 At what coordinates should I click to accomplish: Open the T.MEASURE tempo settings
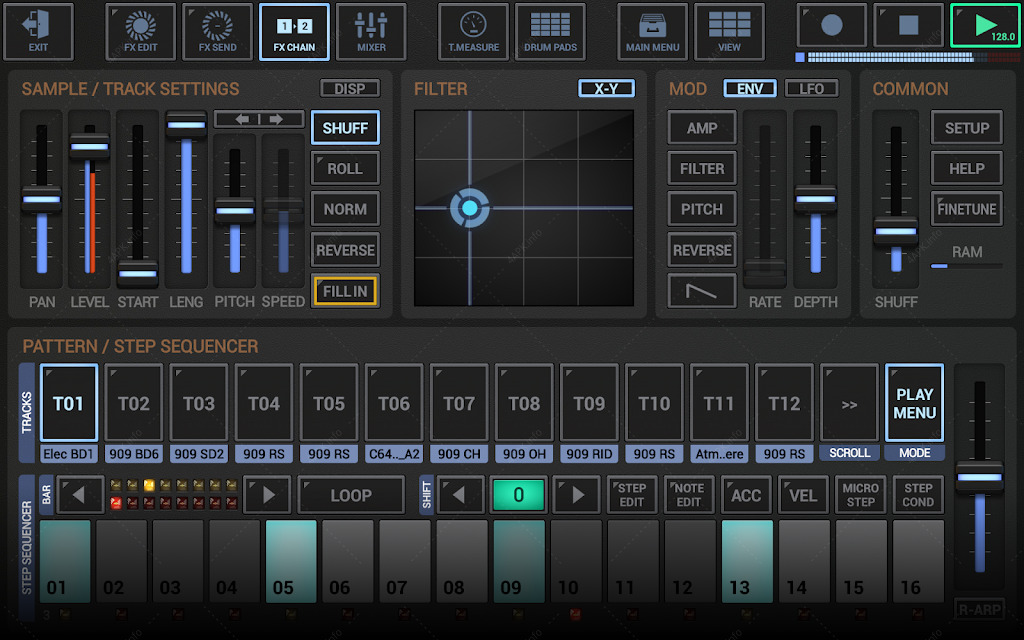pos(473,31)
